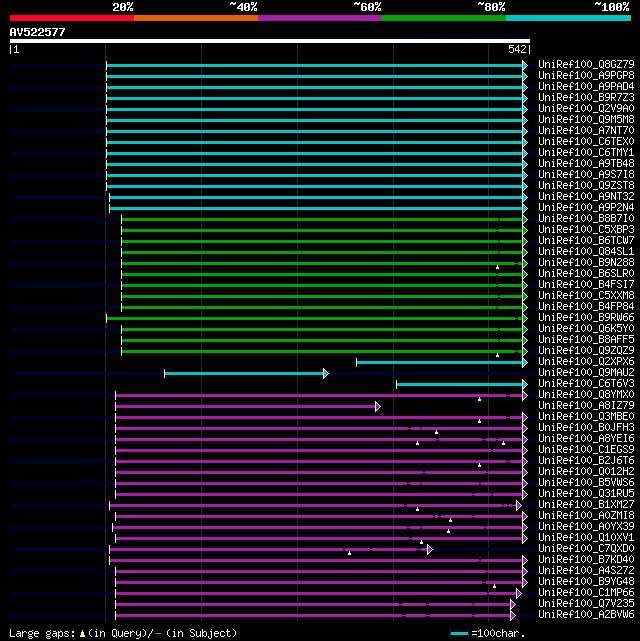Click the white AV522577 query sequence bar
This screenshot has height=641, width=640.
[270, 41]
